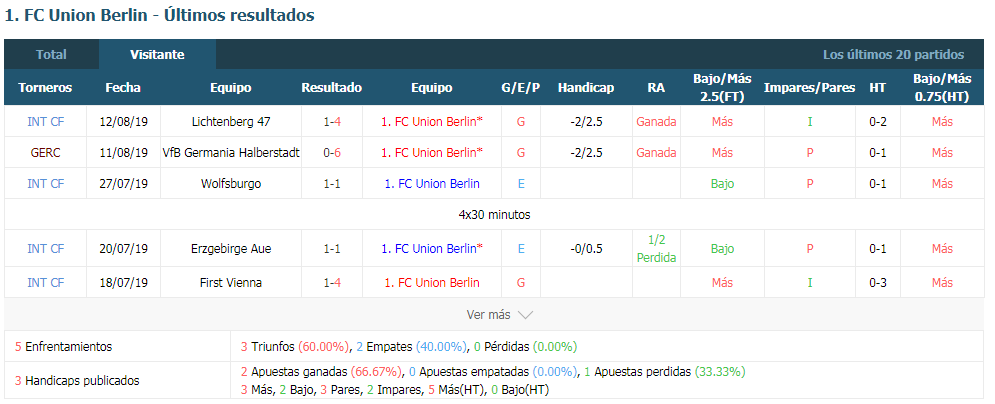Open the 1-4 result against Lichtenberg 47

pos(332,122)
